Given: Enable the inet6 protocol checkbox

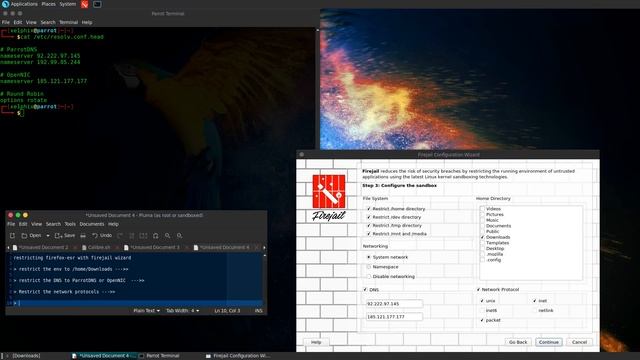Looking at the screenshot, I should [x=482, y=311].
